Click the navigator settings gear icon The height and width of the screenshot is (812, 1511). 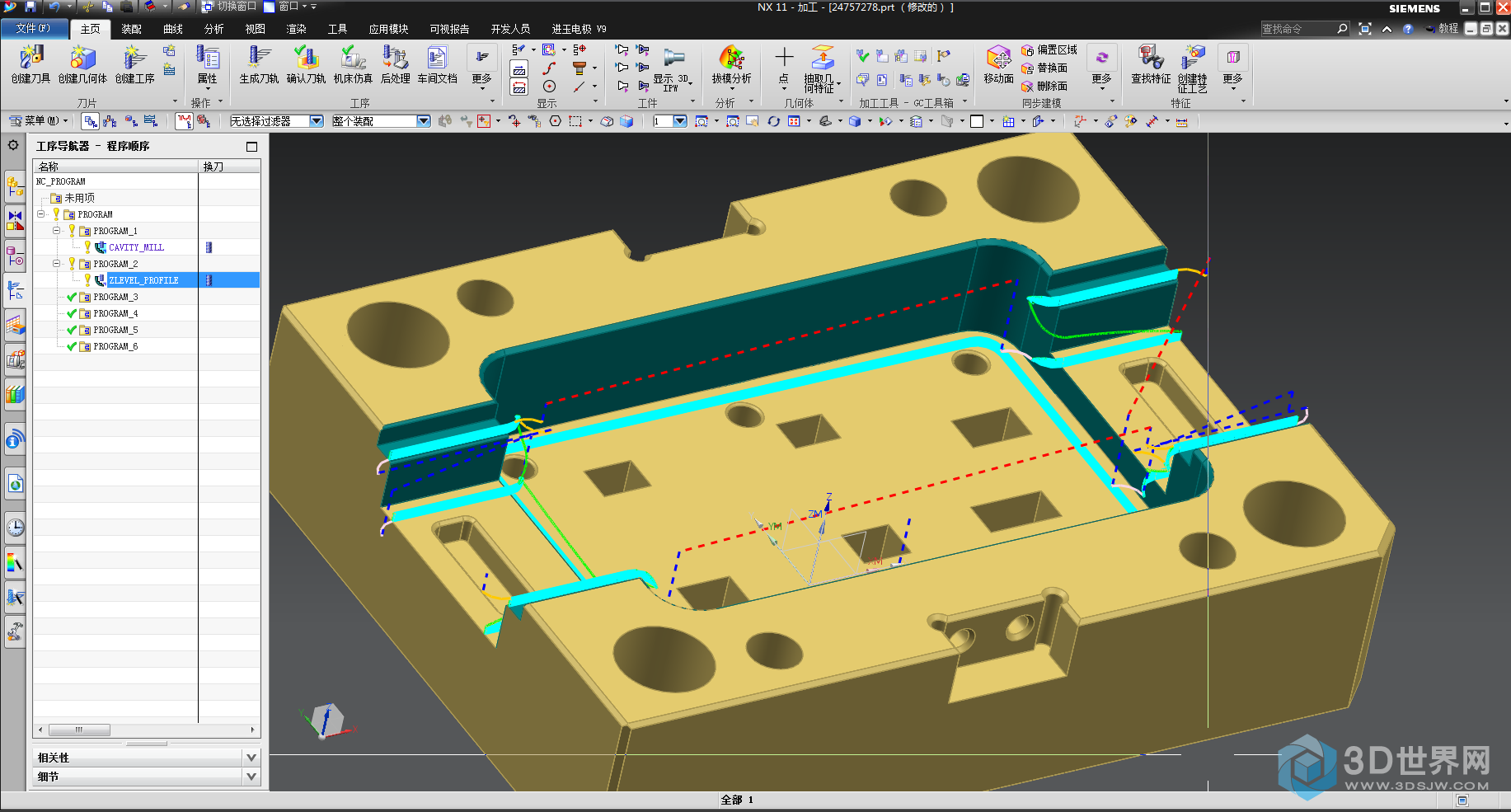13,145
